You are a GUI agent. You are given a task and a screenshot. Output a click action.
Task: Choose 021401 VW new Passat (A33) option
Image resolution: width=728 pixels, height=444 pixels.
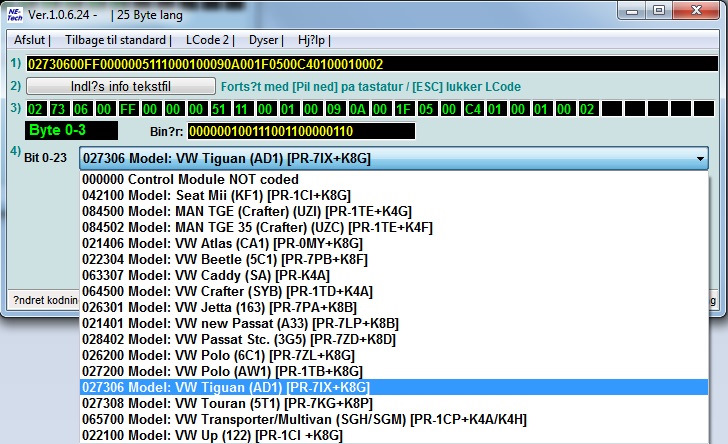pos(394,324)
